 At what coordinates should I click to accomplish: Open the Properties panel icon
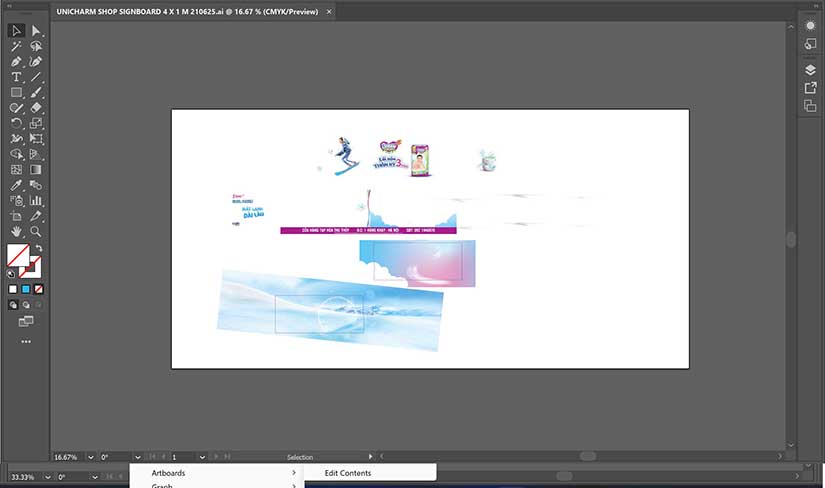pyautogui.click(x=810, y=26)
